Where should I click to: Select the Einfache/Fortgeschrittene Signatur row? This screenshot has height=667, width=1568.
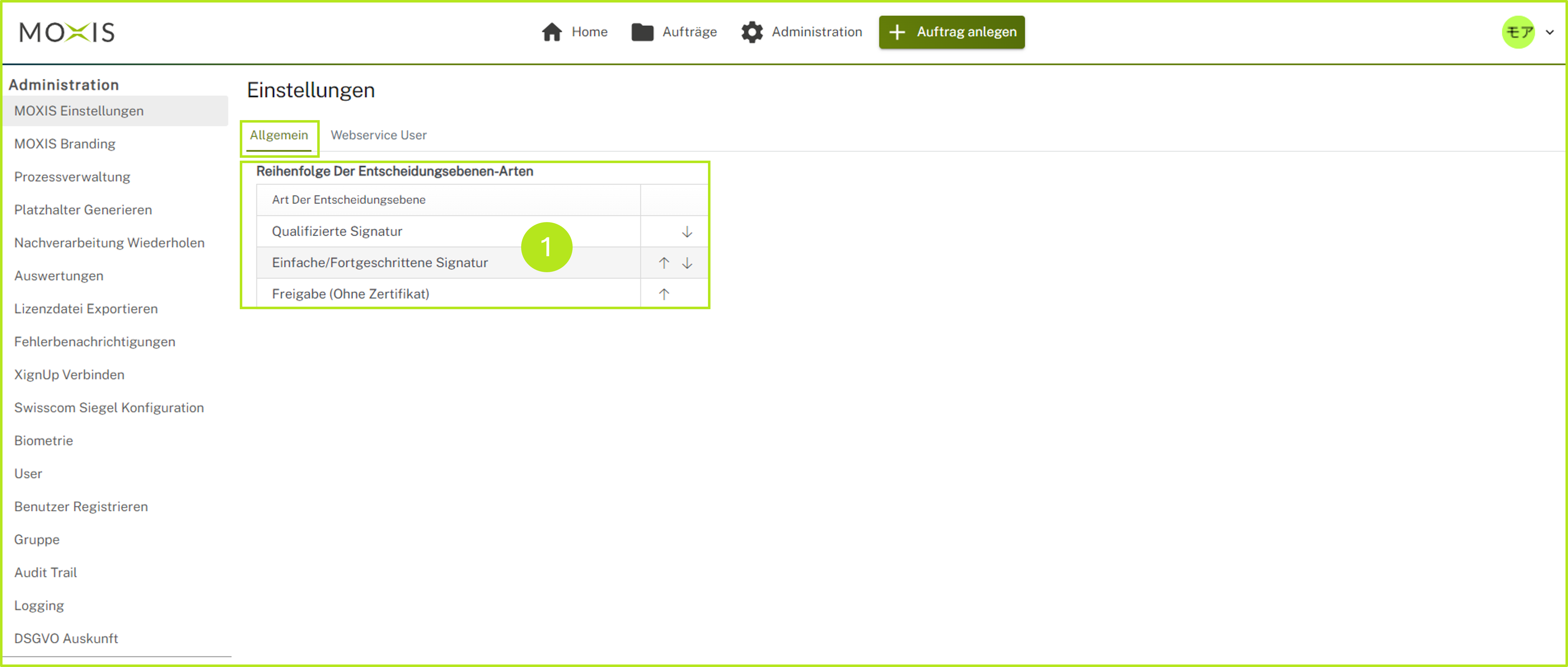point(380,263)
